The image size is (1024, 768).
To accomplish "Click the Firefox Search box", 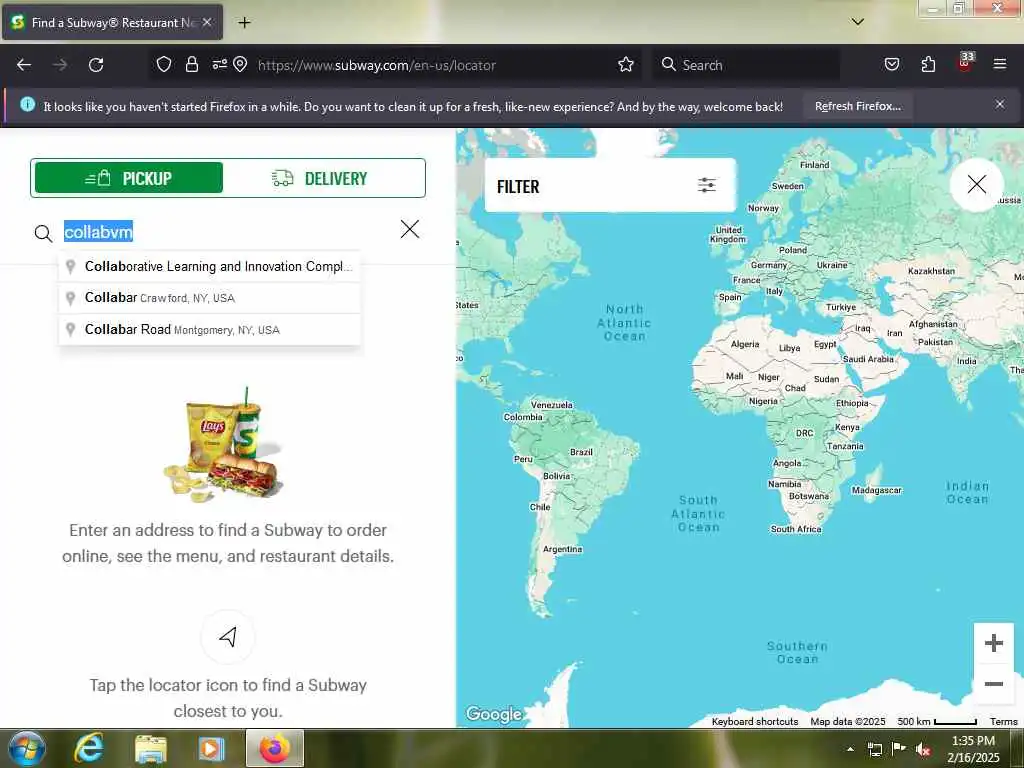I will pos(746,65).
